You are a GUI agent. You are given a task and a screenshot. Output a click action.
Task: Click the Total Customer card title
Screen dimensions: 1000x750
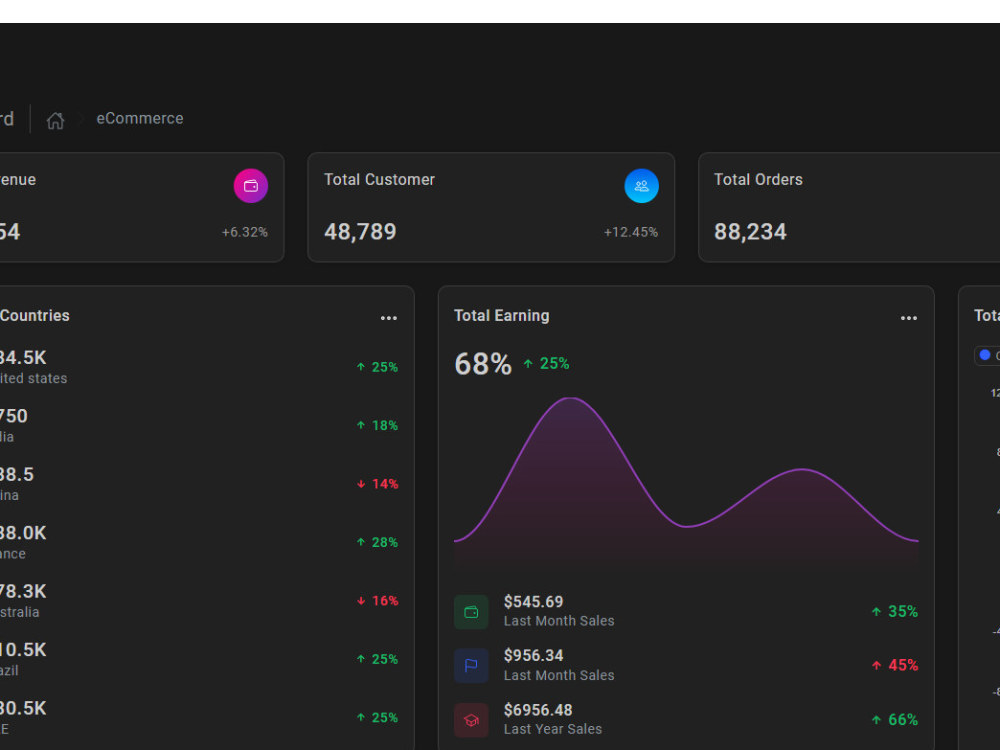click(379, 180)
